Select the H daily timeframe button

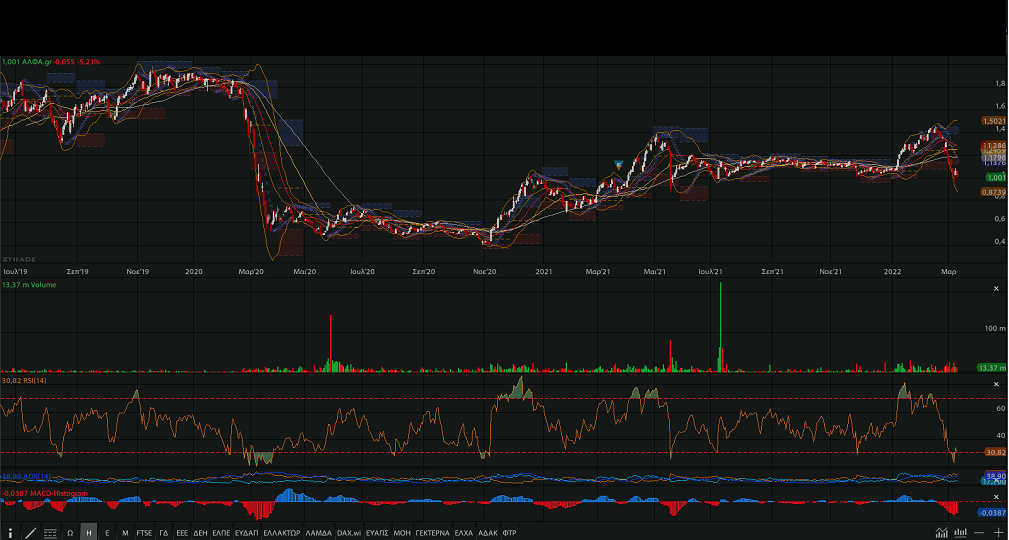pos(89,533)
